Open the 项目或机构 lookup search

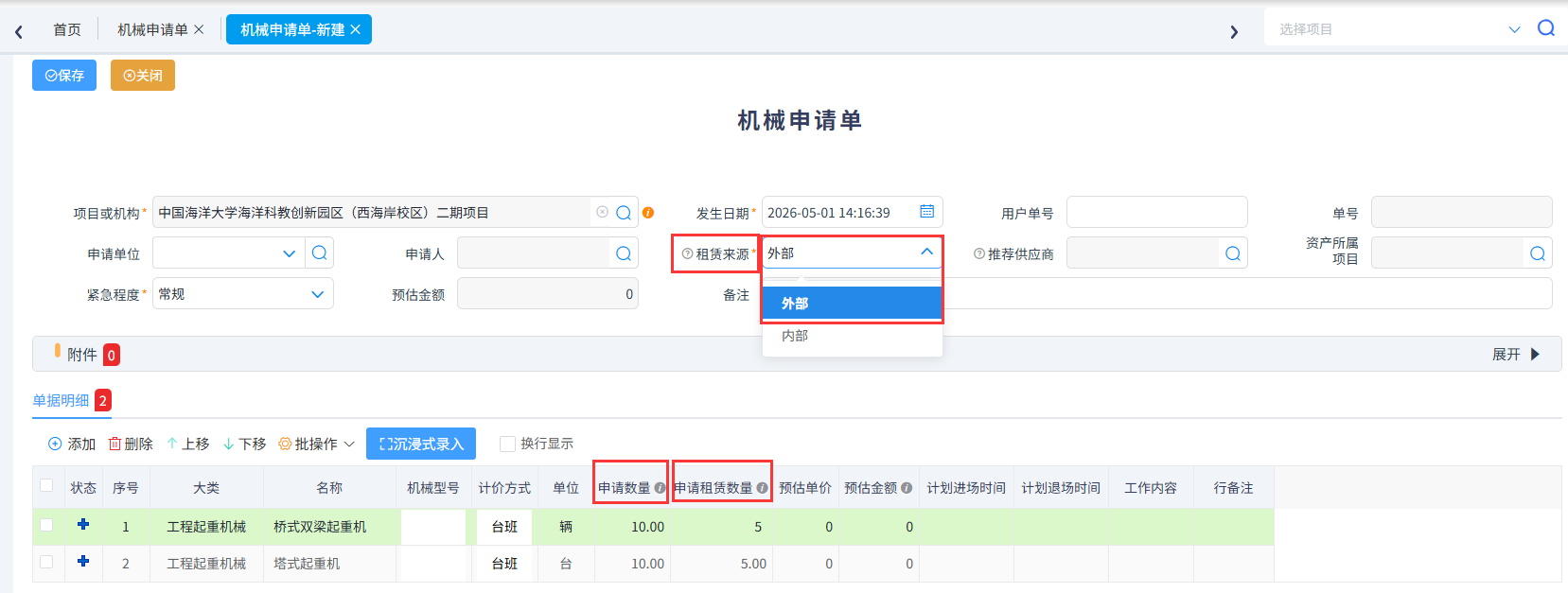pyautogui.click(x=624, y=213)
